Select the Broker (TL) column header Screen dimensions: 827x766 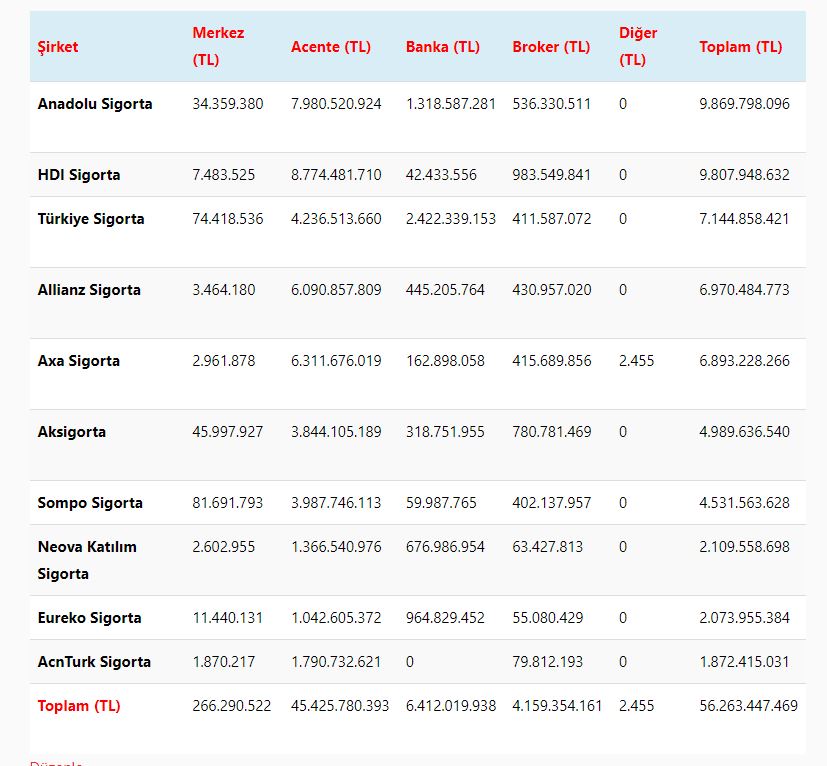pyautogui.click(x=551, y=47)
